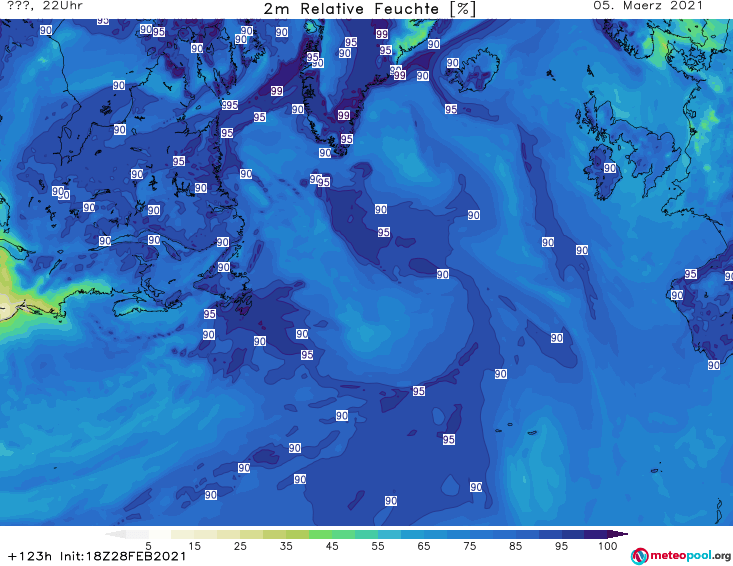Click the 90 contour label over Ireland
Image resolution: width=733 pixels, height=566 pixels.
[609, 168]
